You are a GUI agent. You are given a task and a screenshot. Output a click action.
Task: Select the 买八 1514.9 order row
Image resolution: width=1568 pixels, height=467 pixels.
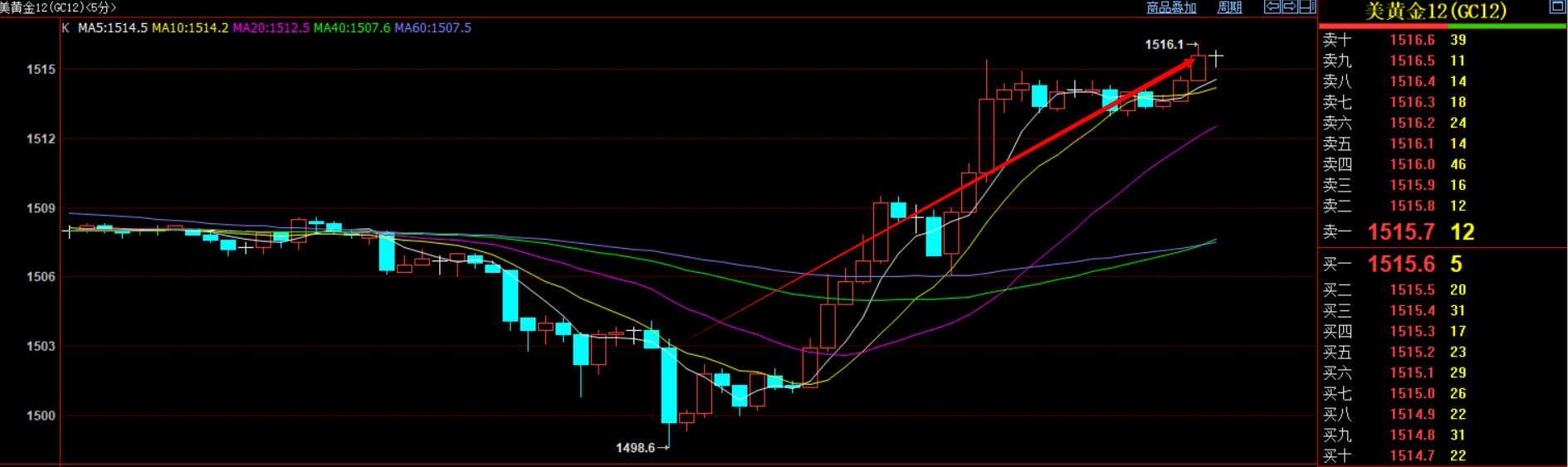click(x=1443, y=415)
